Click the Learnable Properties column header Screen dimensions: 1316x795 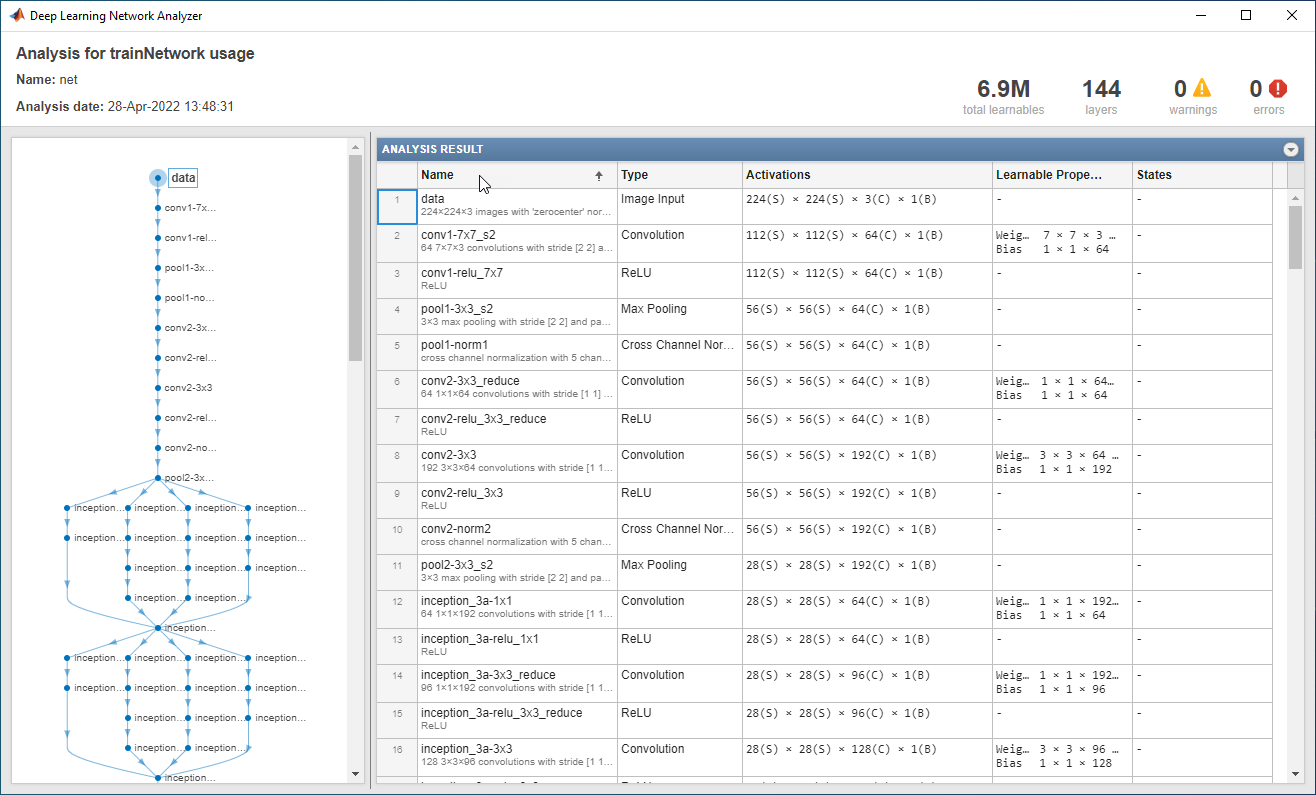[1061, 175]
